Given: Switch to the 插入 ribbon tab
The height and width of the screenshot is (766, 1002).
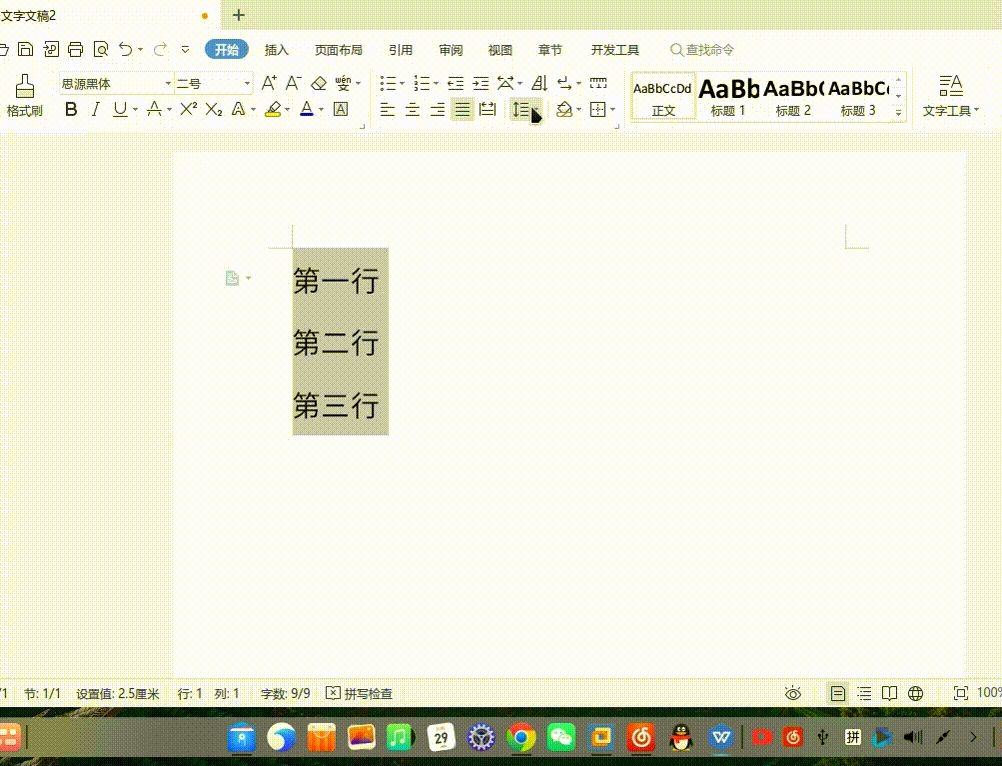Looking at the screenshot, I should point(276,49).
